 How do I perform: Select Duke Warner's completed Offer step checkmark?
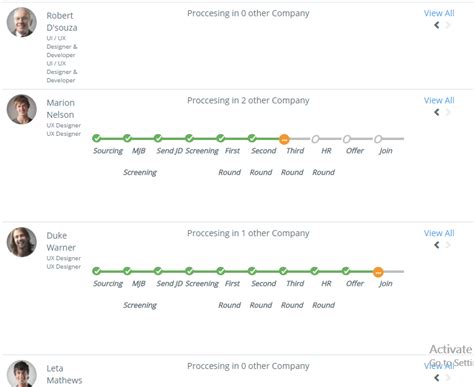click(x=346, y=271)
